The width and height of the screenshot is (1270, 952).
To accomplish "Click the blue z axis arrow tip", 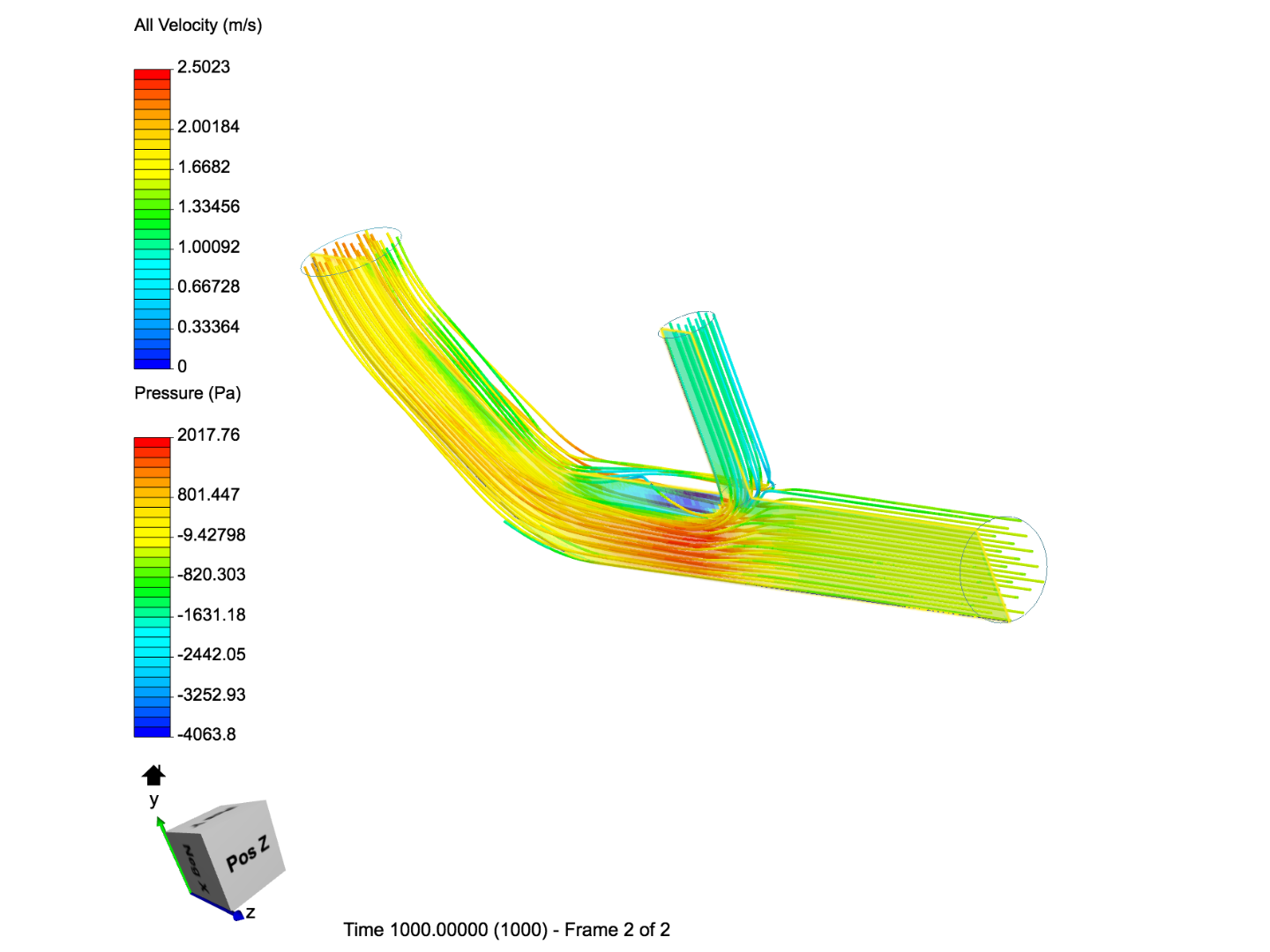I will click(237, 916).
